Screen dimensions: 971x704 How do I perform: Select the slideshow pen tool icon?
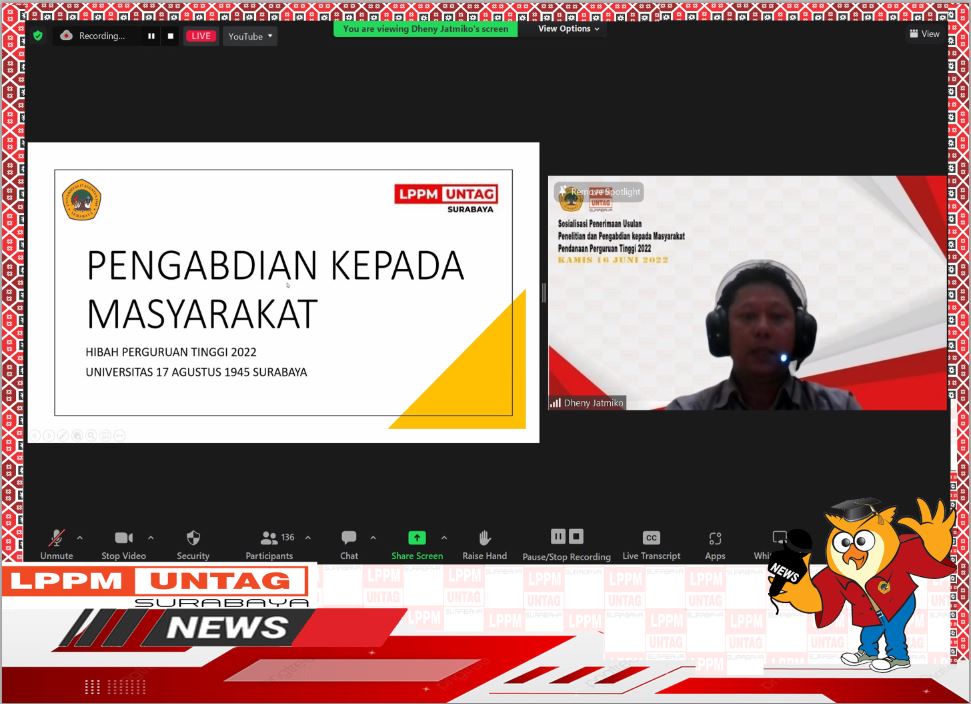[63, 435]
